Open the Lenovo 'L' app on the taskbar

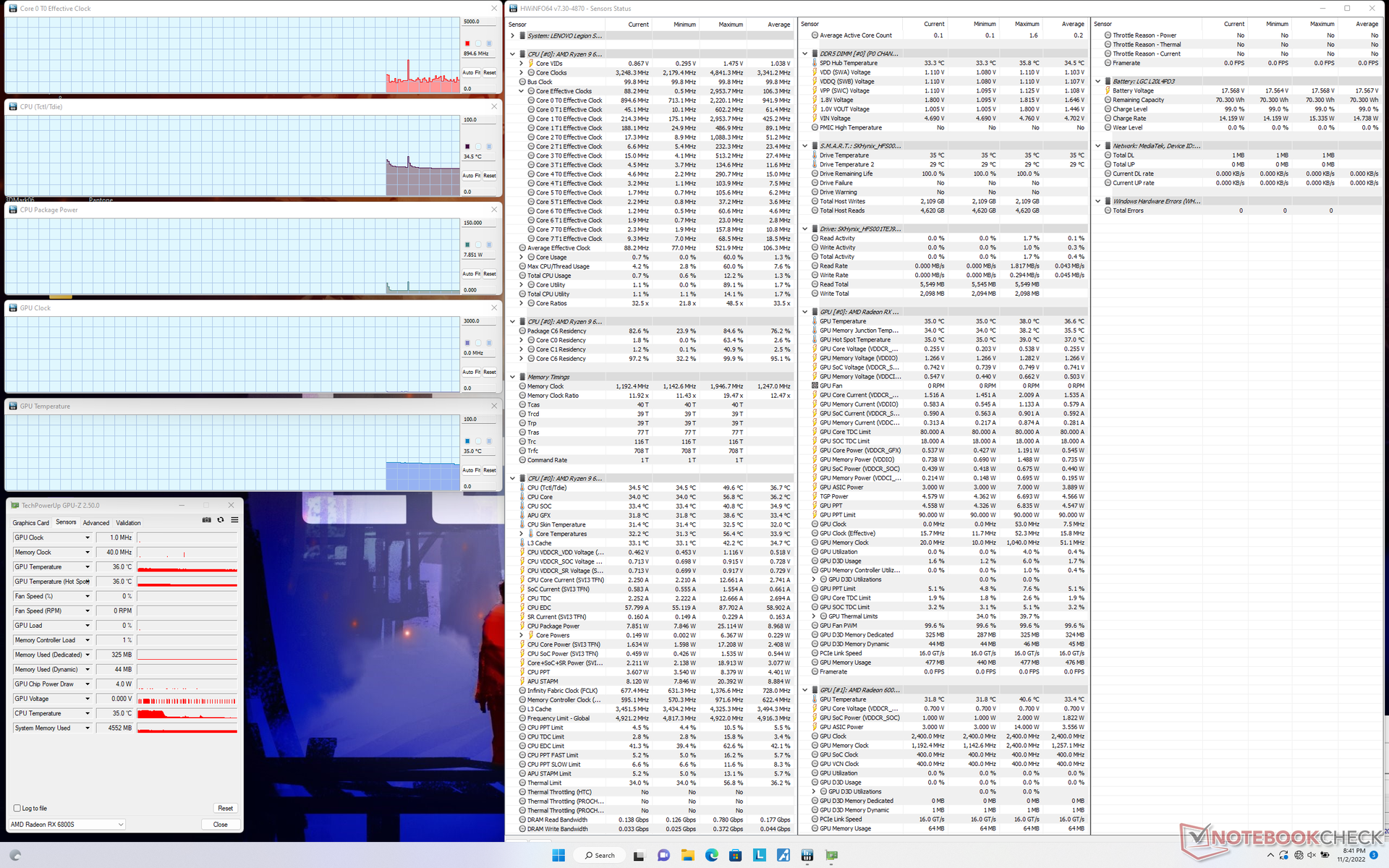point(760,855)
